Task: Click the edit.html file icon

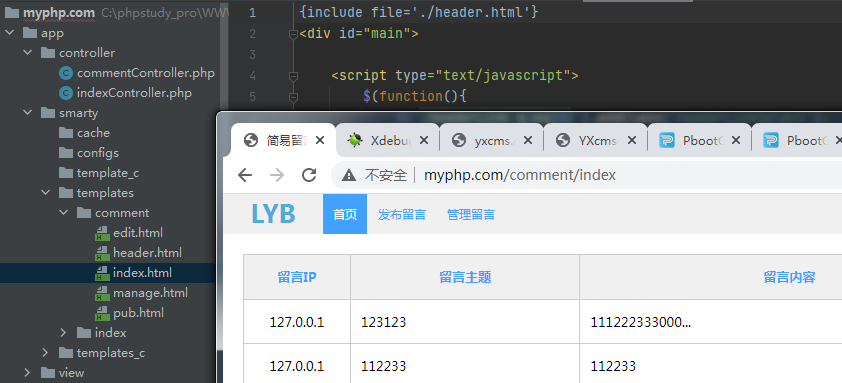Action: (102, 233)
